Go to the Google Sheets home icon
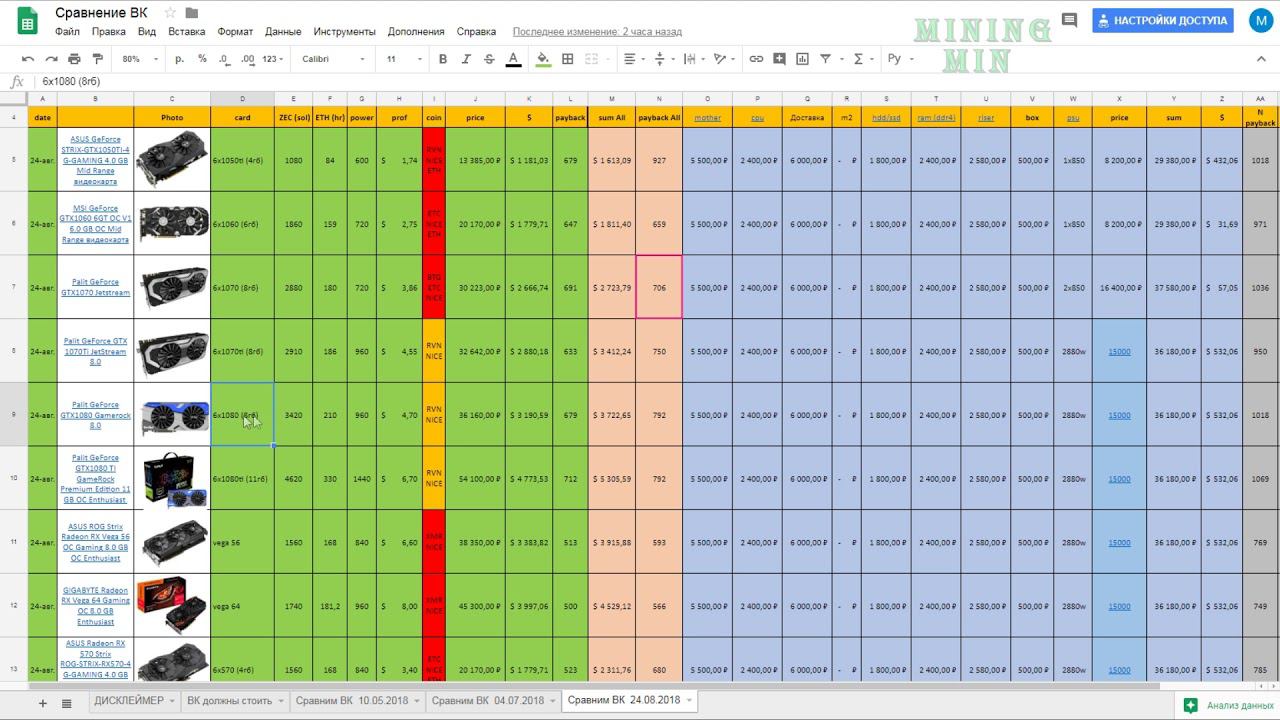Viewport: 1280px width, 720px height. pyautogui.click(x=27, y=22)
